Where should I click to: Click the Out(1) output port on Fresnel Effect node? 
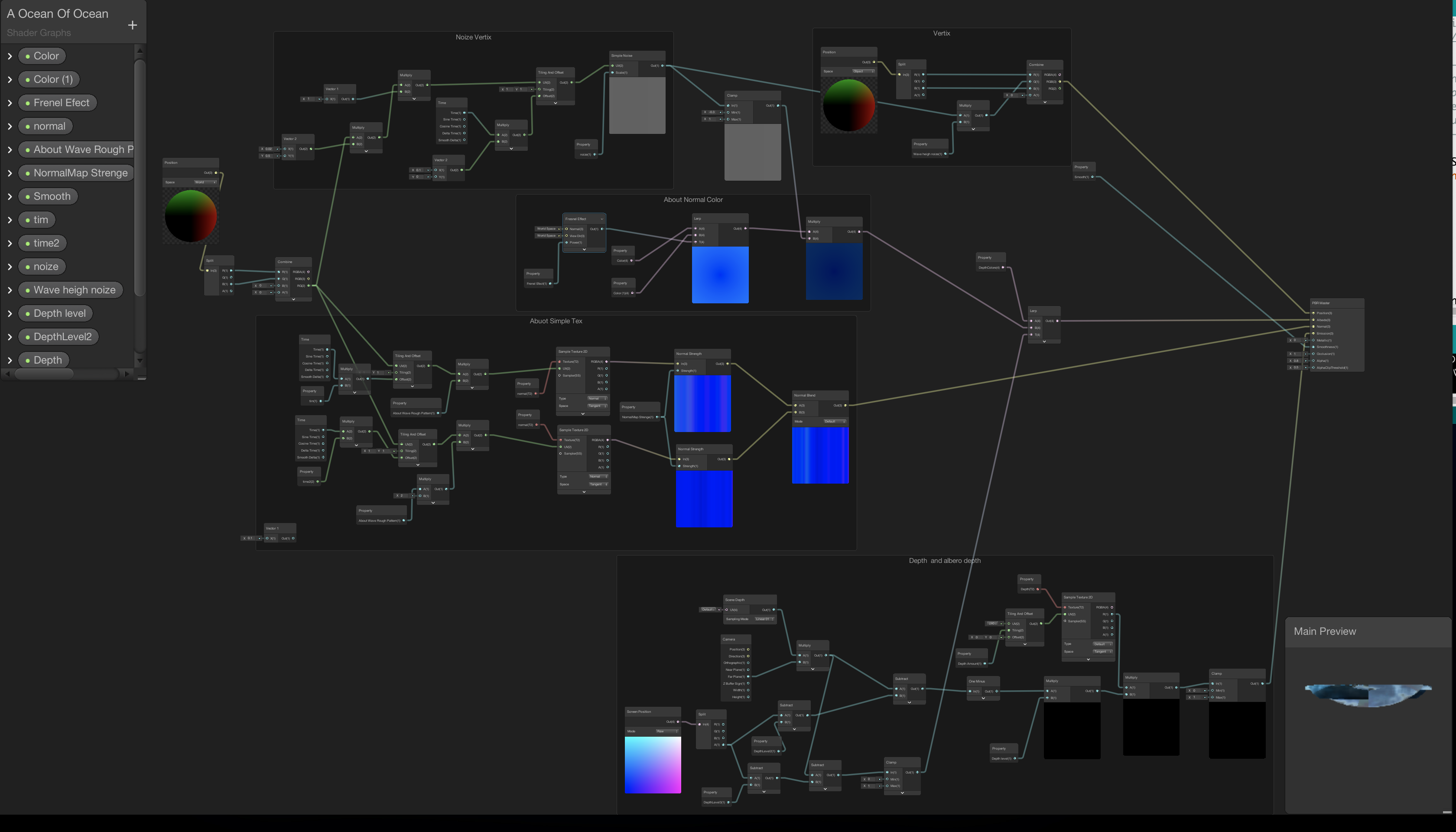point(602,229)
